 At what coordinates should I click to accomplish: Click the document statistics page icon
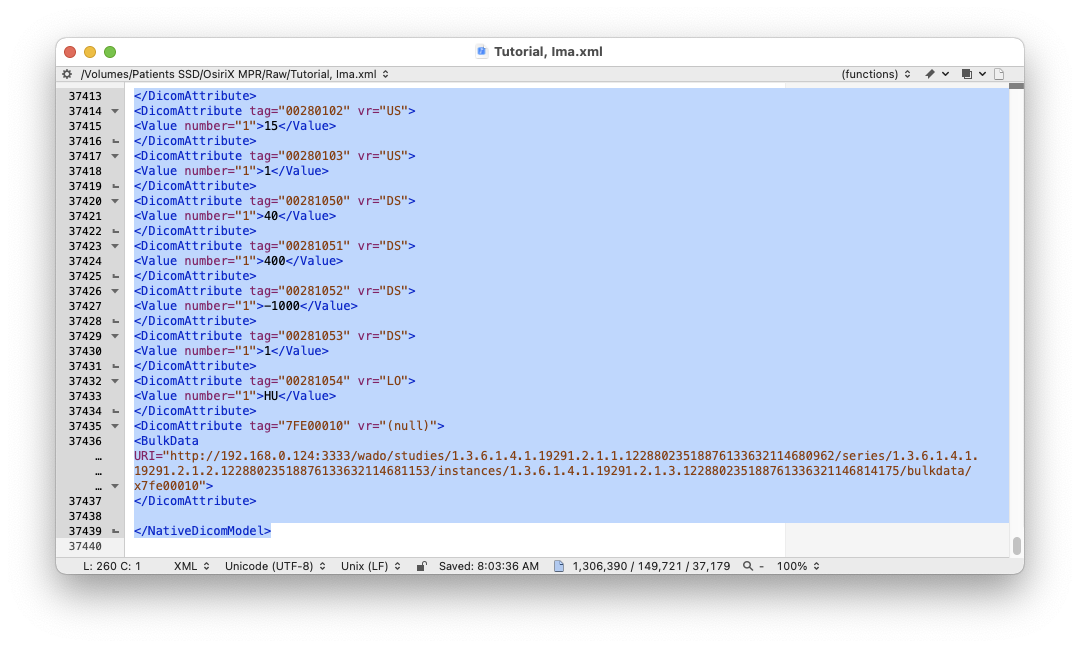(x=559, y=566)
